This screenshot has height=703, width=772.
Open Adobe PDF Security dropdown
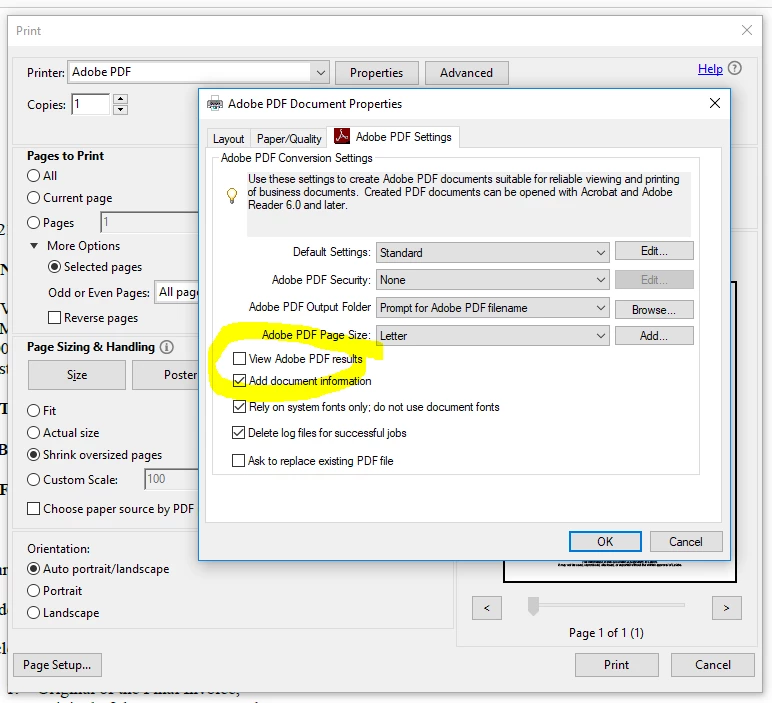tap(492, 280)
